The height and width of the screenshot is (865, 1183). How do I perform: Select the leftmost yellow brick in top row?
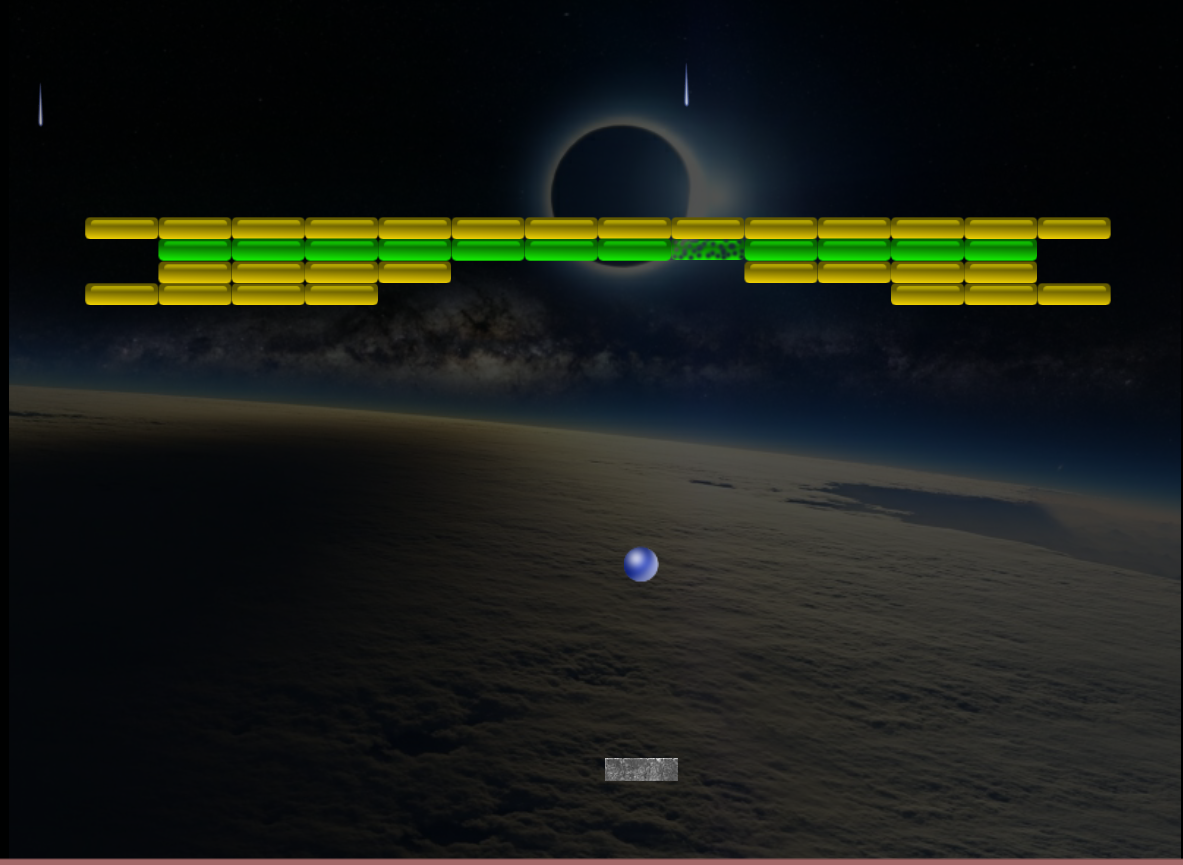coord(121,228)
